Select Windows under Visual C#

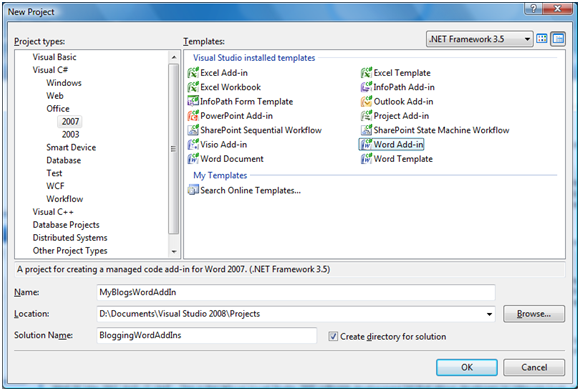64,83
